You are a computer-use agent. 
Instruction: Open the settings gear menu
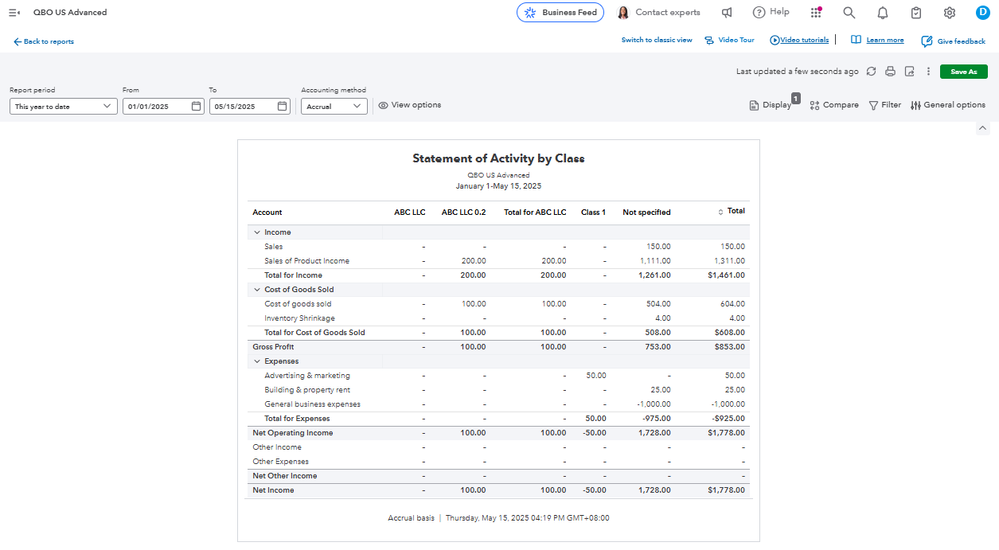[x=949, y=13]
